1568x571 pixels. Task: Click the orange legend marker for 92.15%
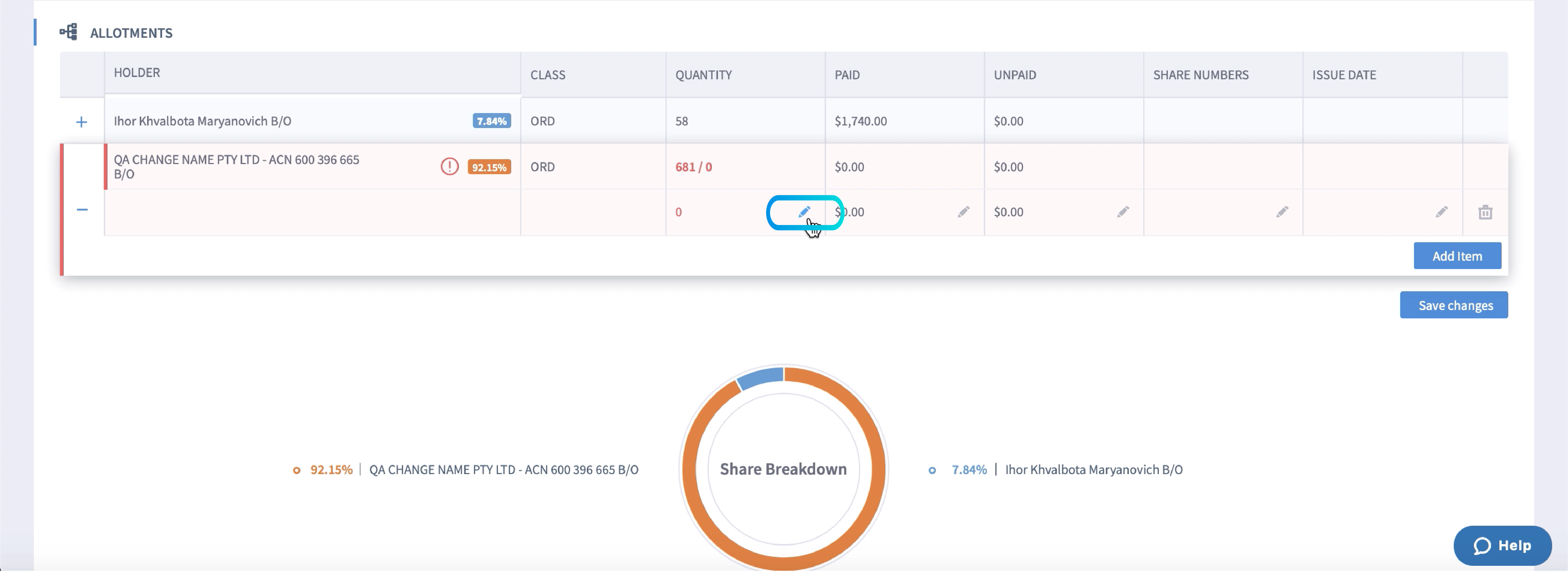(296, 470)
